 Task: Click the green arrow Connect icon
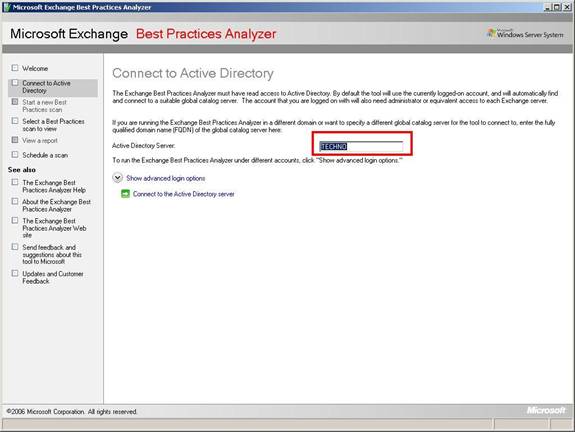pyautogui.click(x=125, y=194)
